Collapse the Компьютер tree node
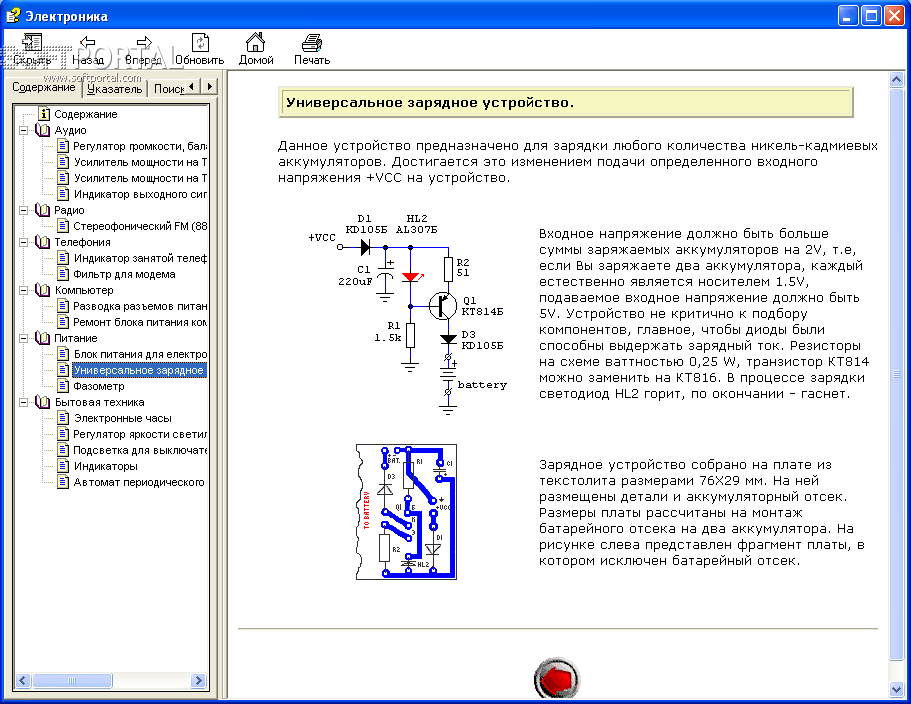 click(23, 290)
